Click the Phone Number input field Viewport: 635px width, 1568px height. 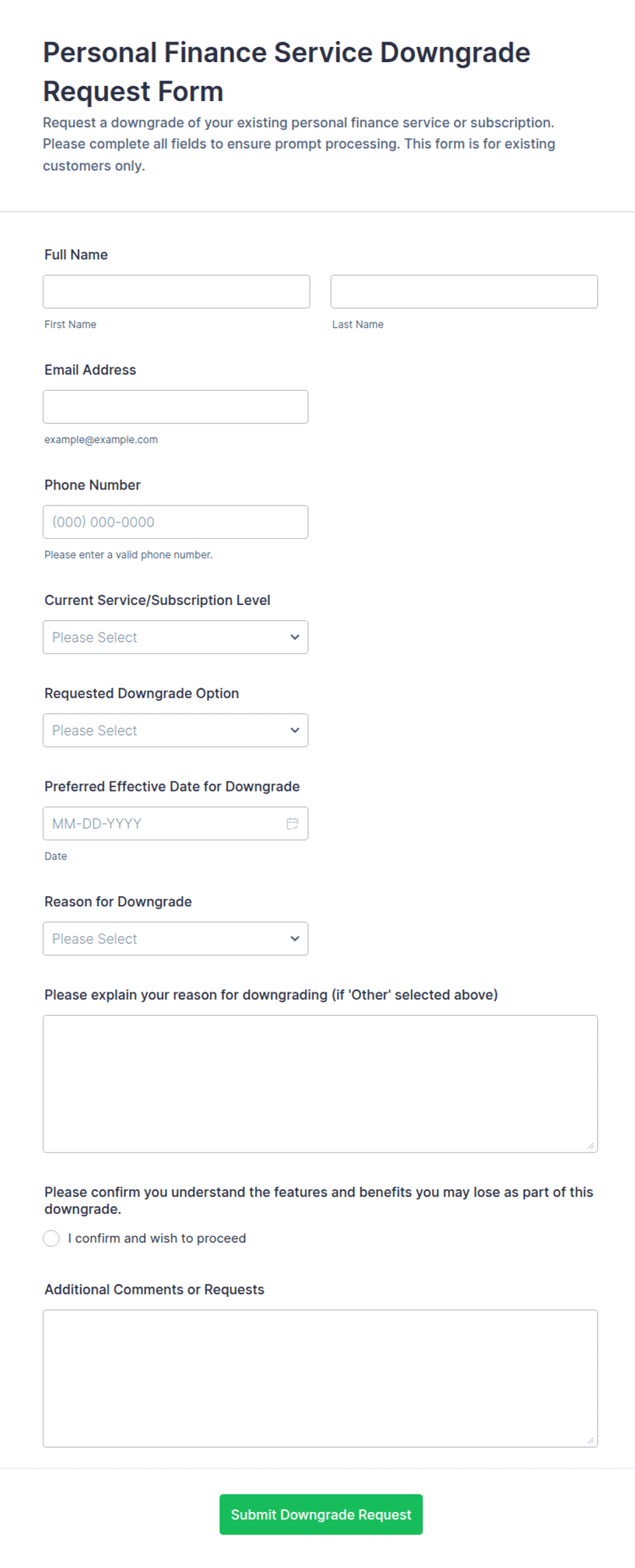click(x=175, y=522)
